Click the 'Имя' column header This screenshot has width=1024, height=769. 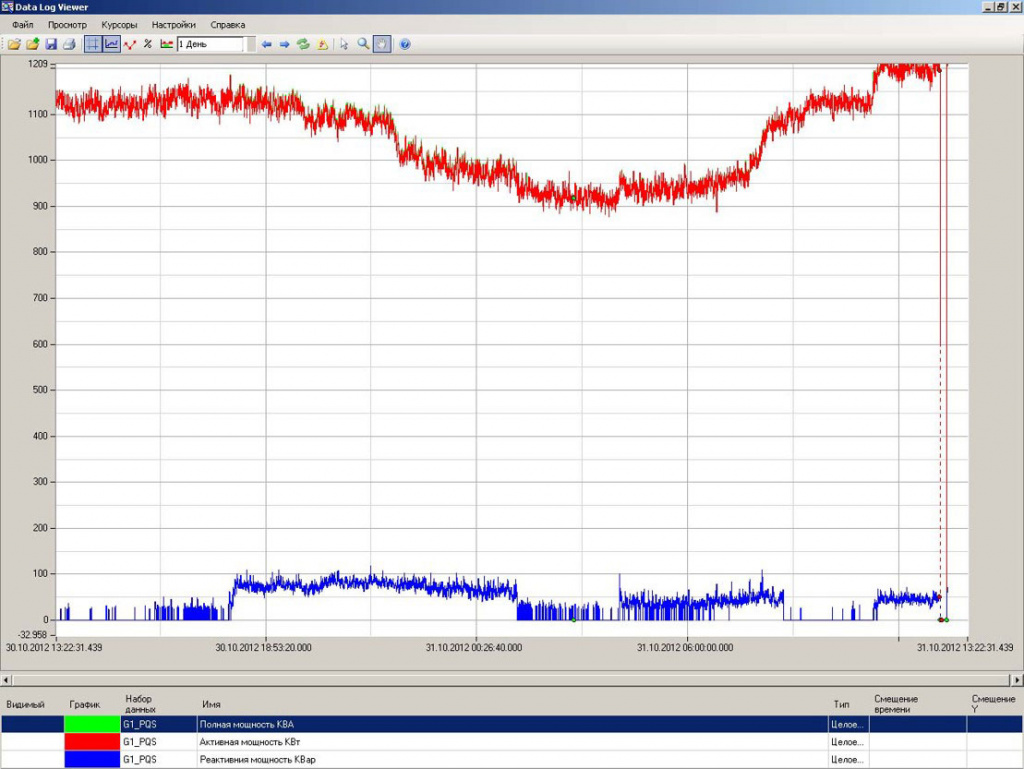point(211,704)
